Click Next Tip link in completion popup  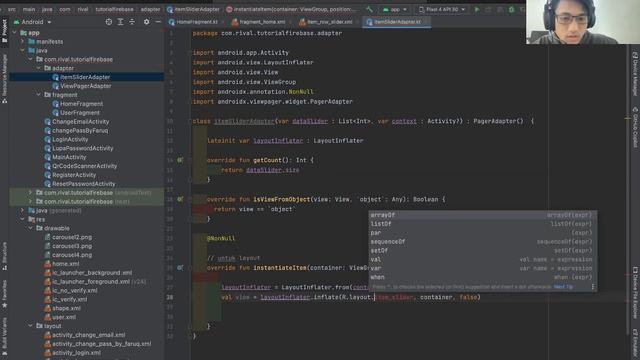tap(563, 287)
